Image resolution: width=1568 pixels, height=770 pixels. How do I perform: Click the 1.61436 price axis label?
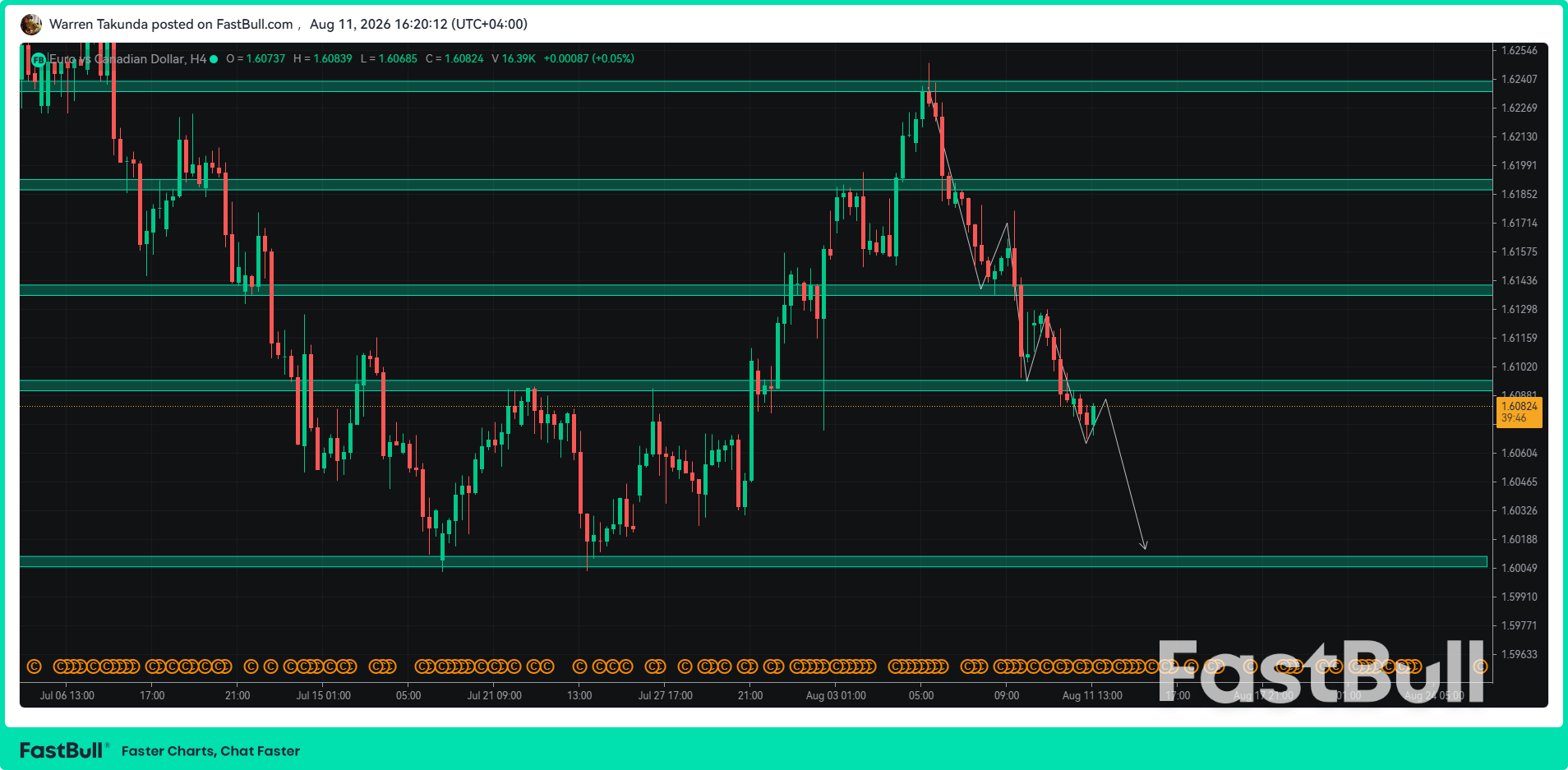pyautogui.click(x=1519, y=281)
